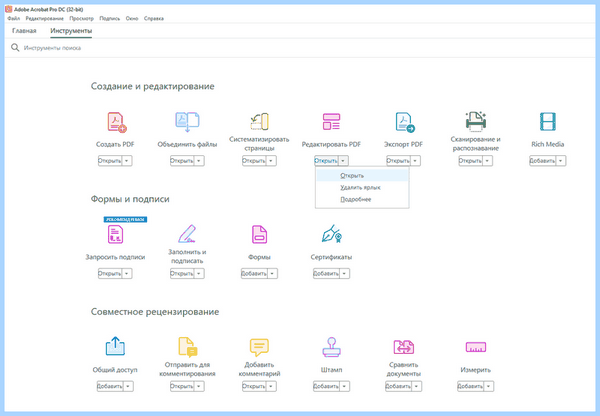
Task: Open dropdown arrow under Систематизировать страницы
Action: [x=271, y=161]
